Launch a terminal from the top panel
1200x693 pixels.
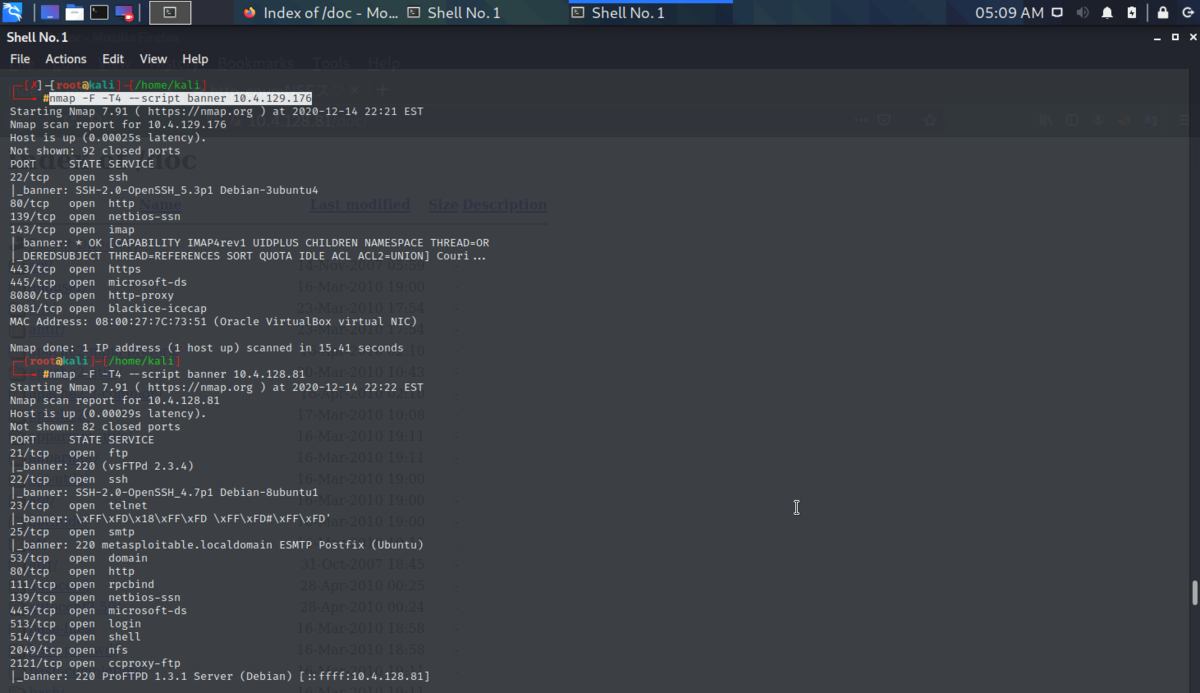pos(98,11)
